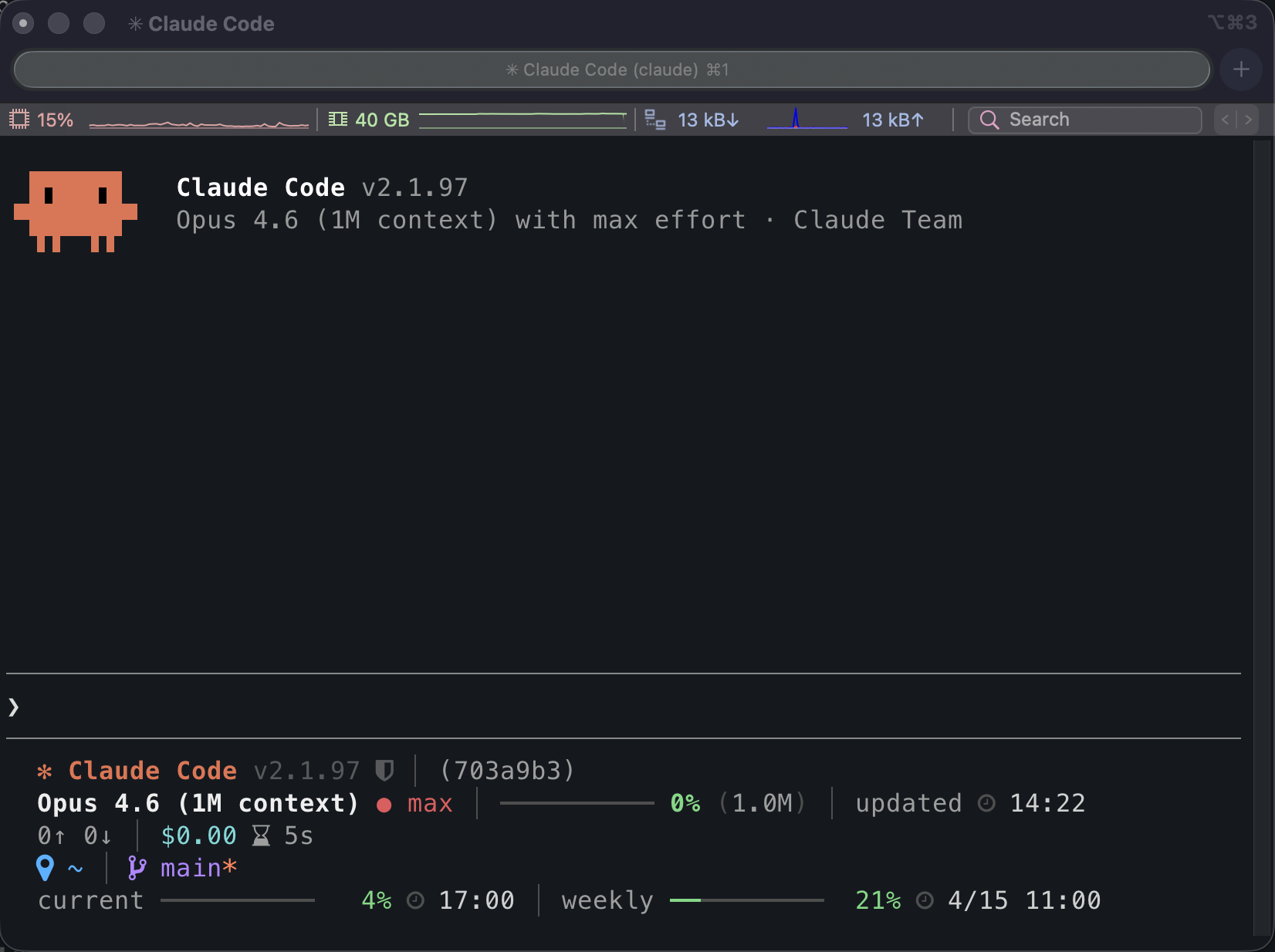The height and width of the screenshot is (952, 1275).
Task: Click the green 0% context value
Action: [x=685, y=803]
